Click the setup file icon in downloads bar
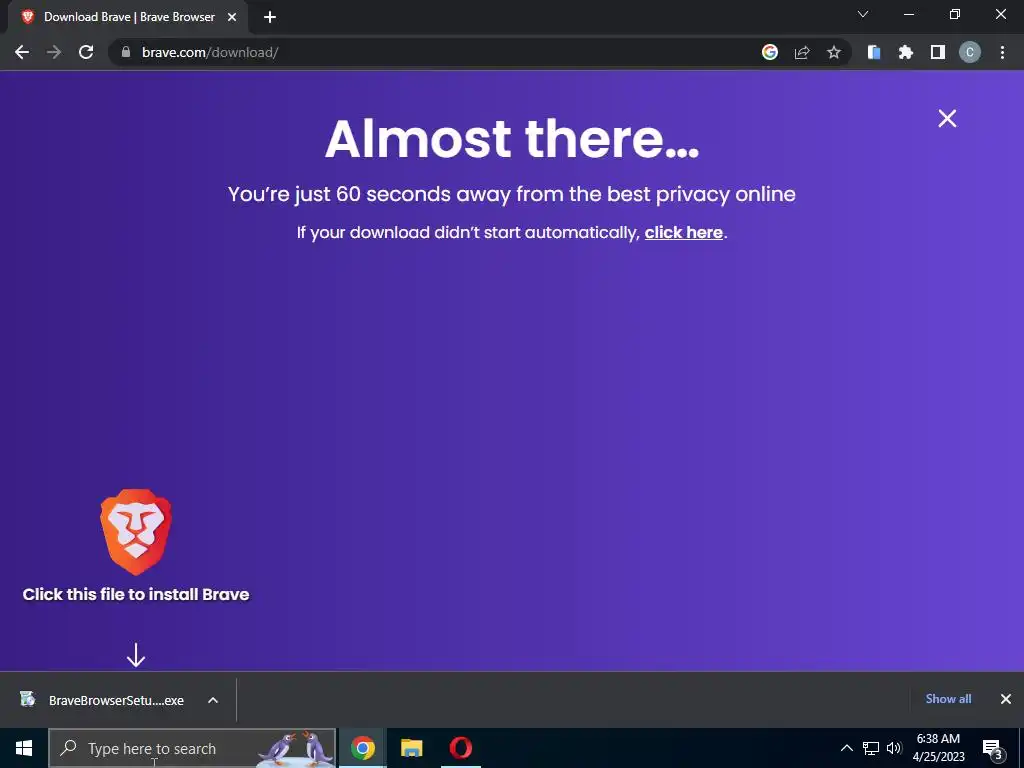Viewport: 1024px width, 768px height. coord(27,699)
